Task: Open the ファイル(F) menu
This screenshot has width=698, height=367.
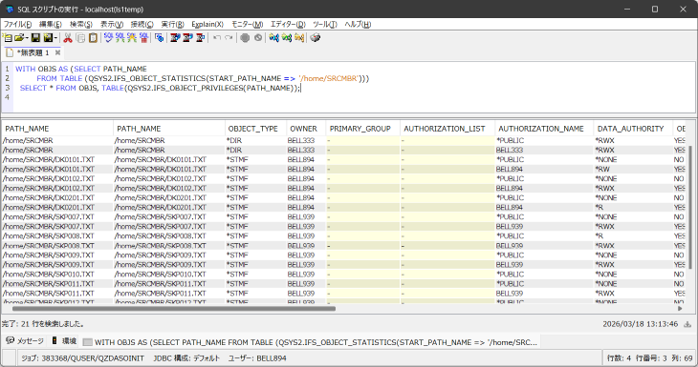Action: pyautogui.click(x=18, y=24)
